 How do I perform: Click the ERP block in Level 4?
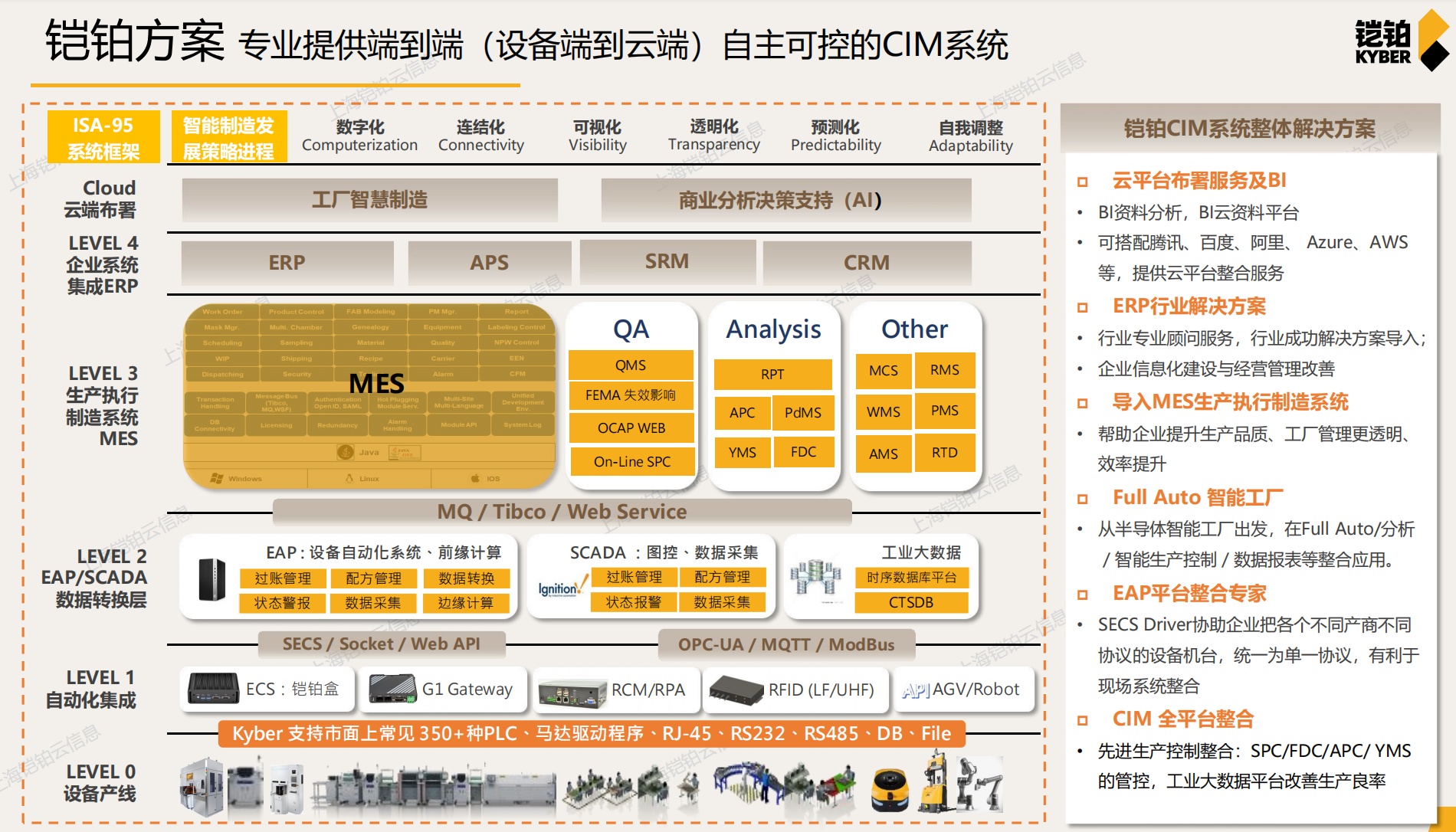click(287, 263)
